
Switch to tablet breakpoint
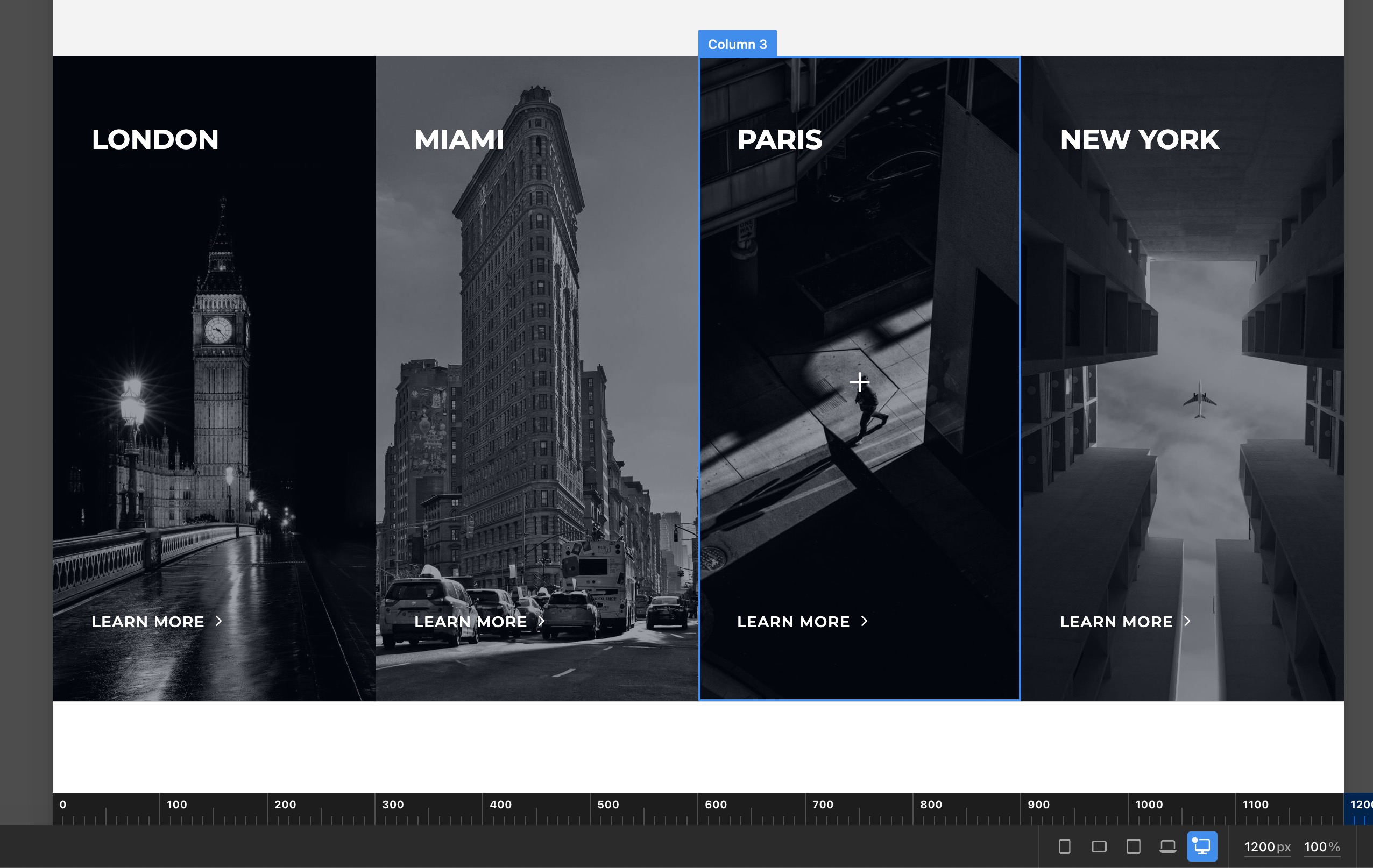point(1133,846)
